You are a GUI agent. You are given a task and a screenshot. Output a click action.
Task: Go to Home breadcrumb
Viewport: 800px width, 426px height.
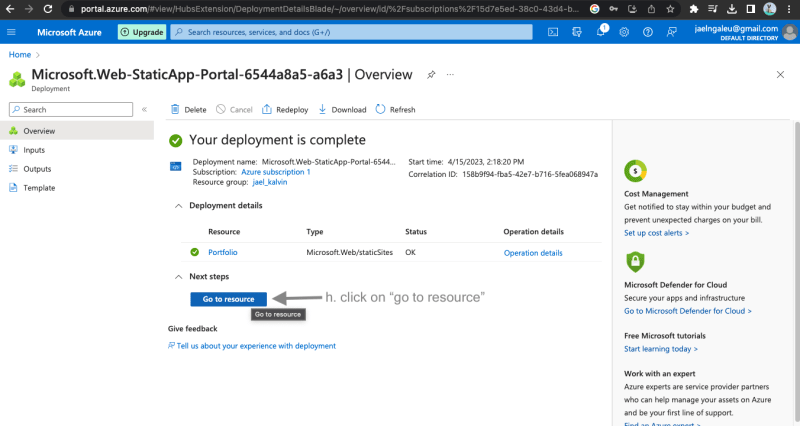pos(19,55)
